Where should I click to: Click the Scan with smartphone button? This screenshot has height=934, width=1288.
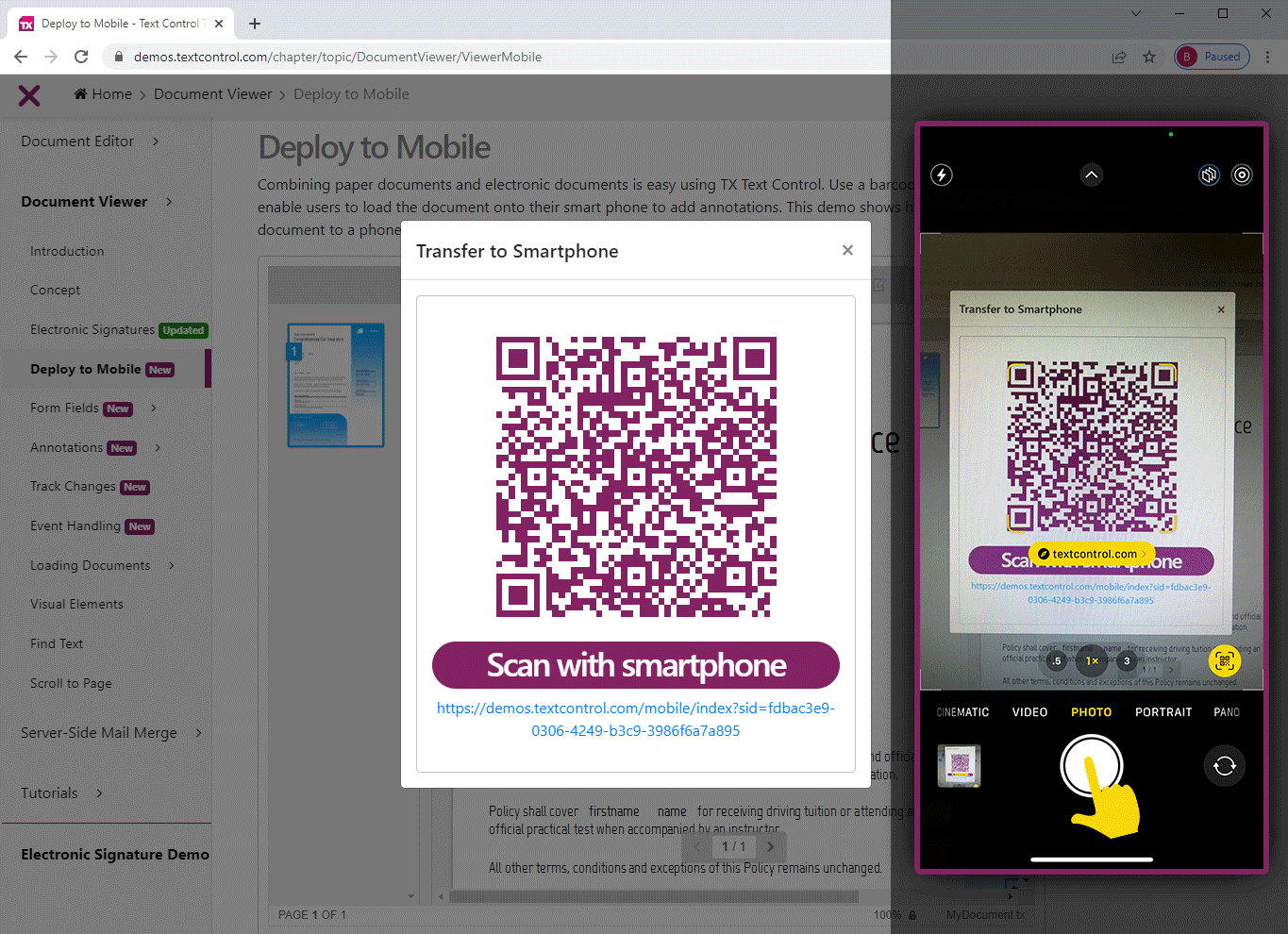636,665
